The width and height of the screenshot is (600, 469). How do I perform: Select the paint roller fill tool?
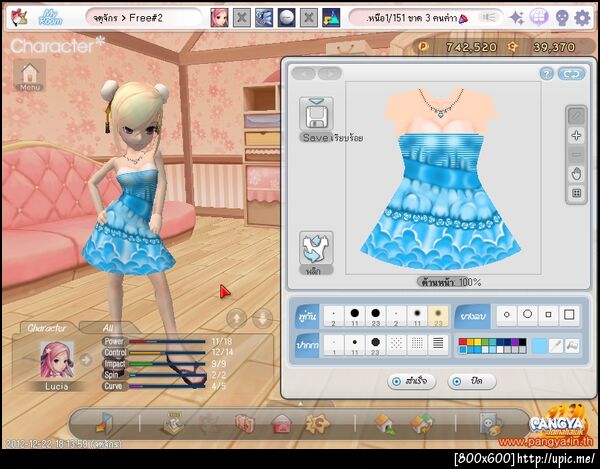point(572,346)
